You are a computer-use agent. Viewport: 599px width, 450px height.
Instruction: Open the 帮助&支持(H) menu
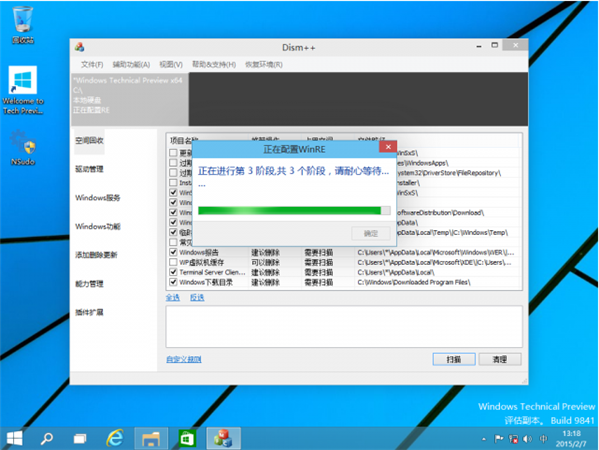click(214, 65)
